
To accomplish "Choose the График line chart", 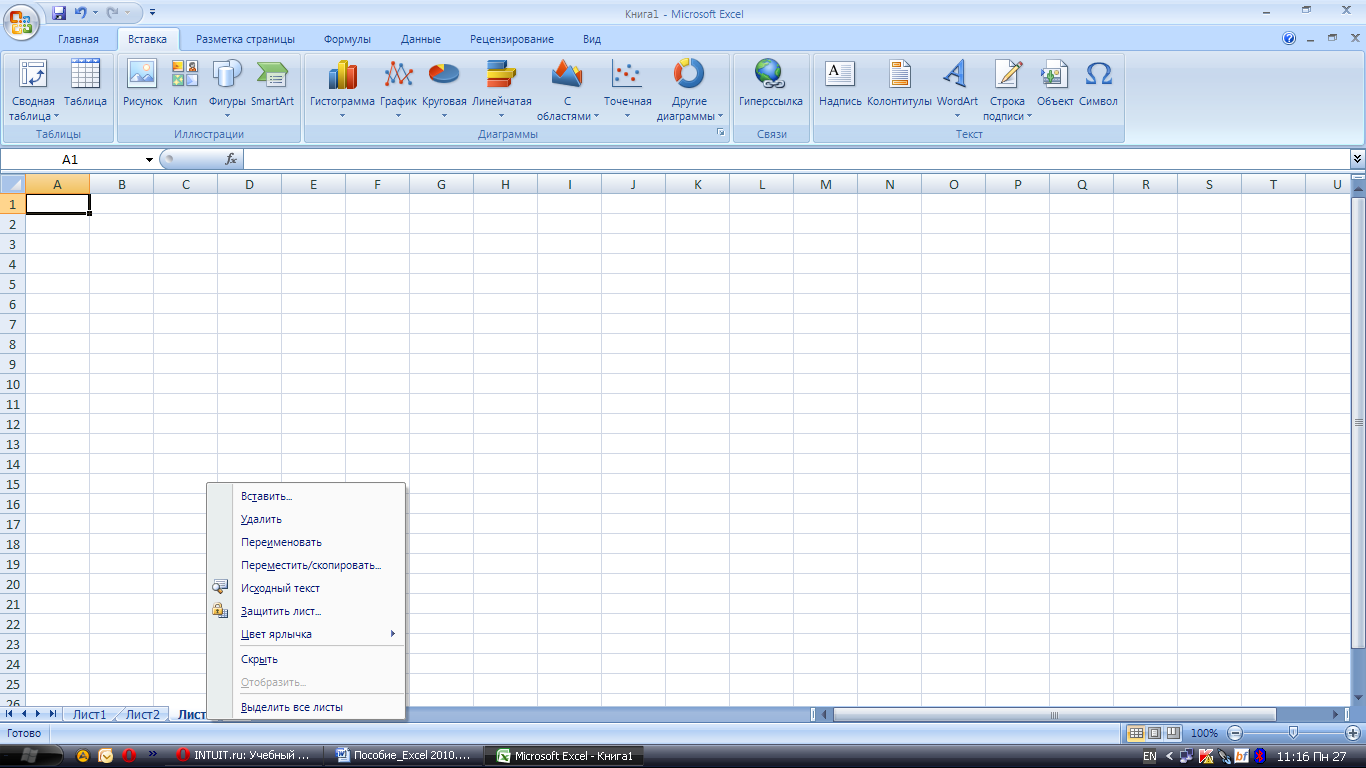I will (x=398, y=90).
